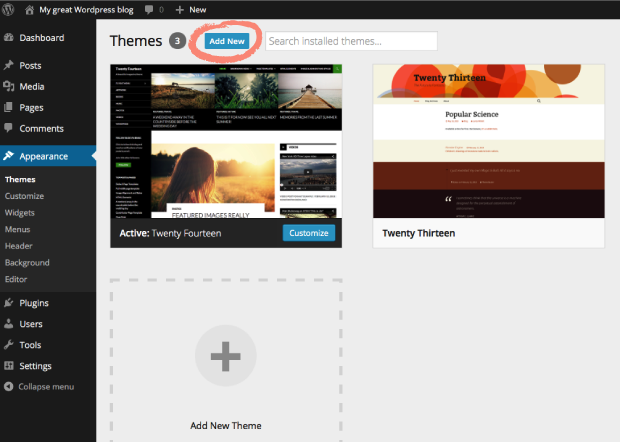Click the home icon beside site name
The height and width of the screenshot is (442, 620).
(29, 10)
